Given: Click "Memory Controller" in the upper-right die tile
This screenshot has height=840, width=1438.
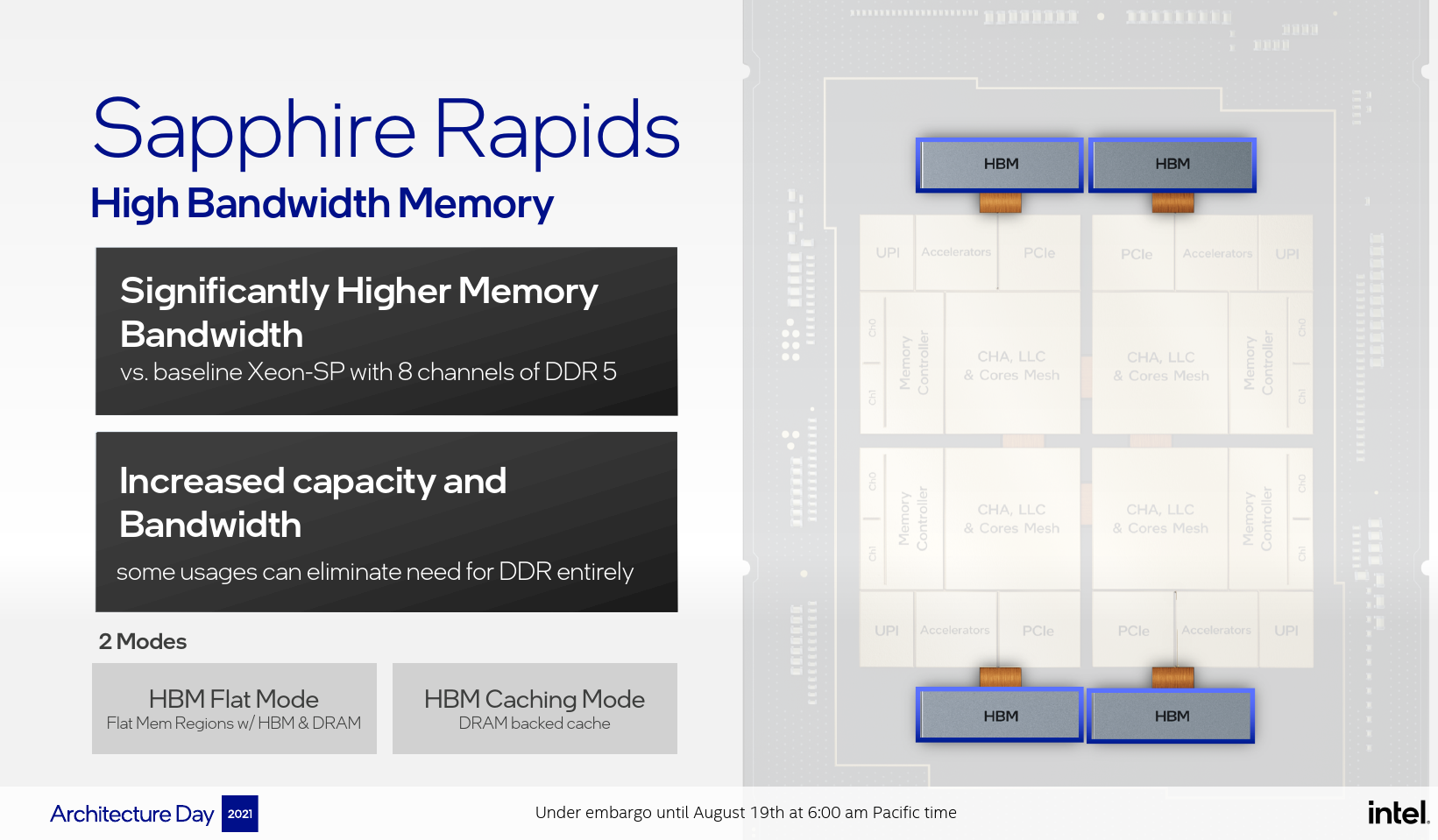Looking at the screenshot, I should click(1258, 363).
